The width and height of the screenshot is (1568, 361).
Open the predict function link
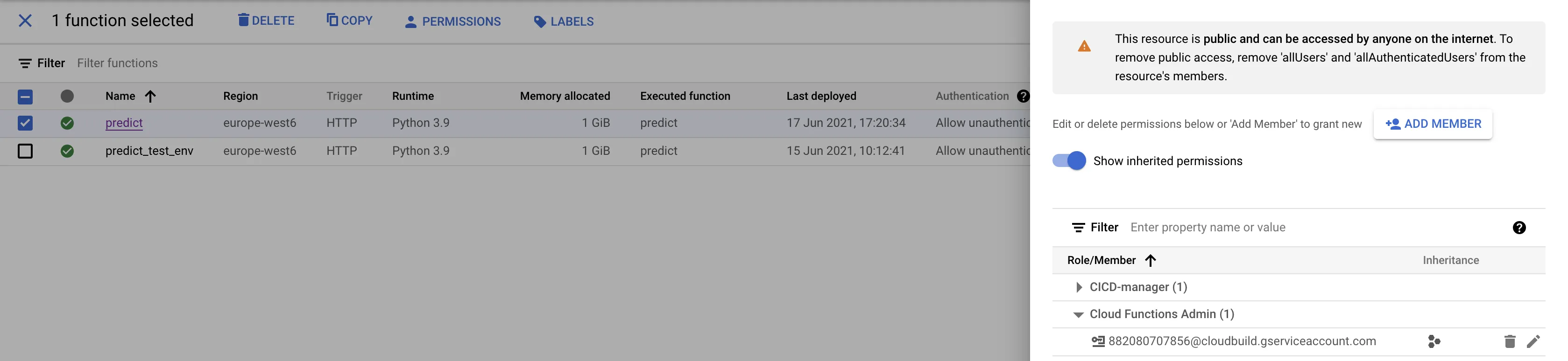point(124,123)
